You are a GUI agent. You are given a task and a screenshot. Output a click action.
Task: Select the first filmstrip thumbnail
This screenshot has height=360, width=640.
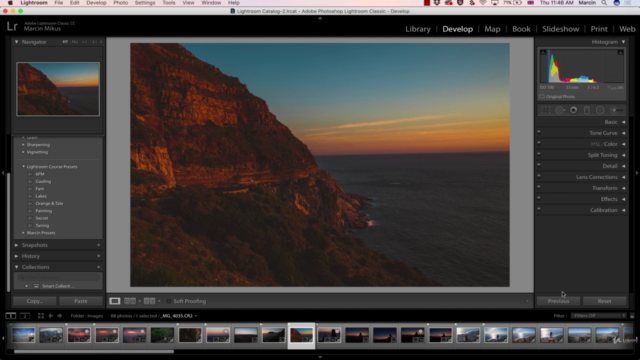point(23,335)
